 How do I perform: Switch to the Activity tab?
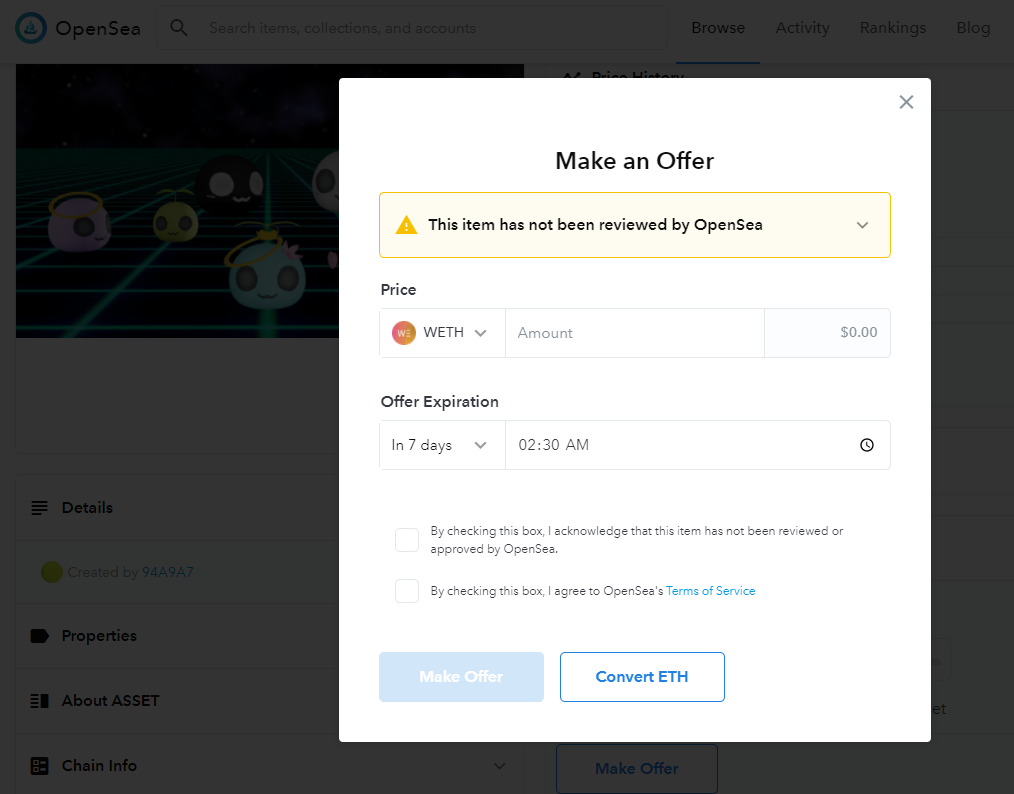(802, 27)
